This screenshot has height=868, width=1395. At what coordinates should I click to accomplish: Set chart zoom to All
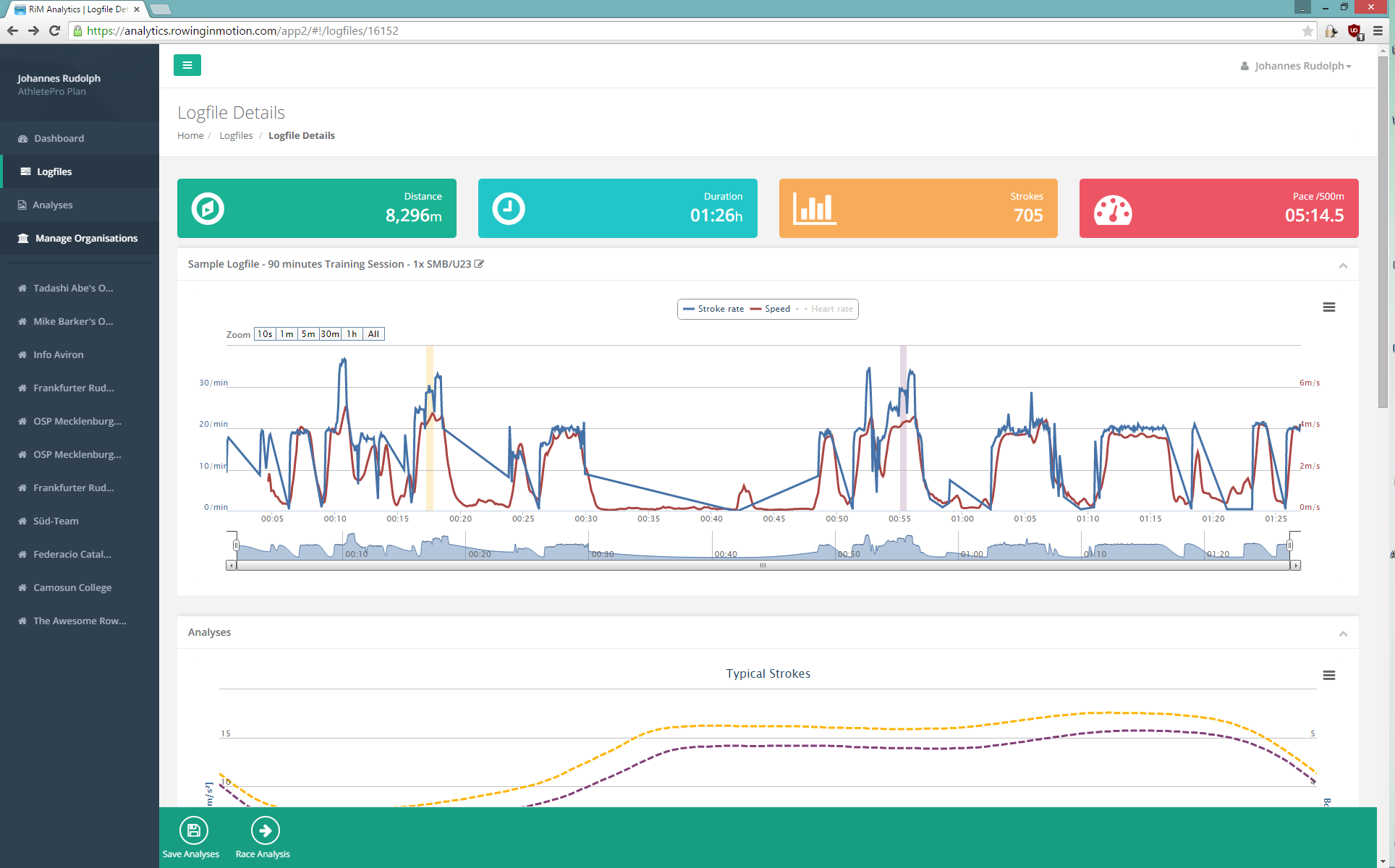373,334
